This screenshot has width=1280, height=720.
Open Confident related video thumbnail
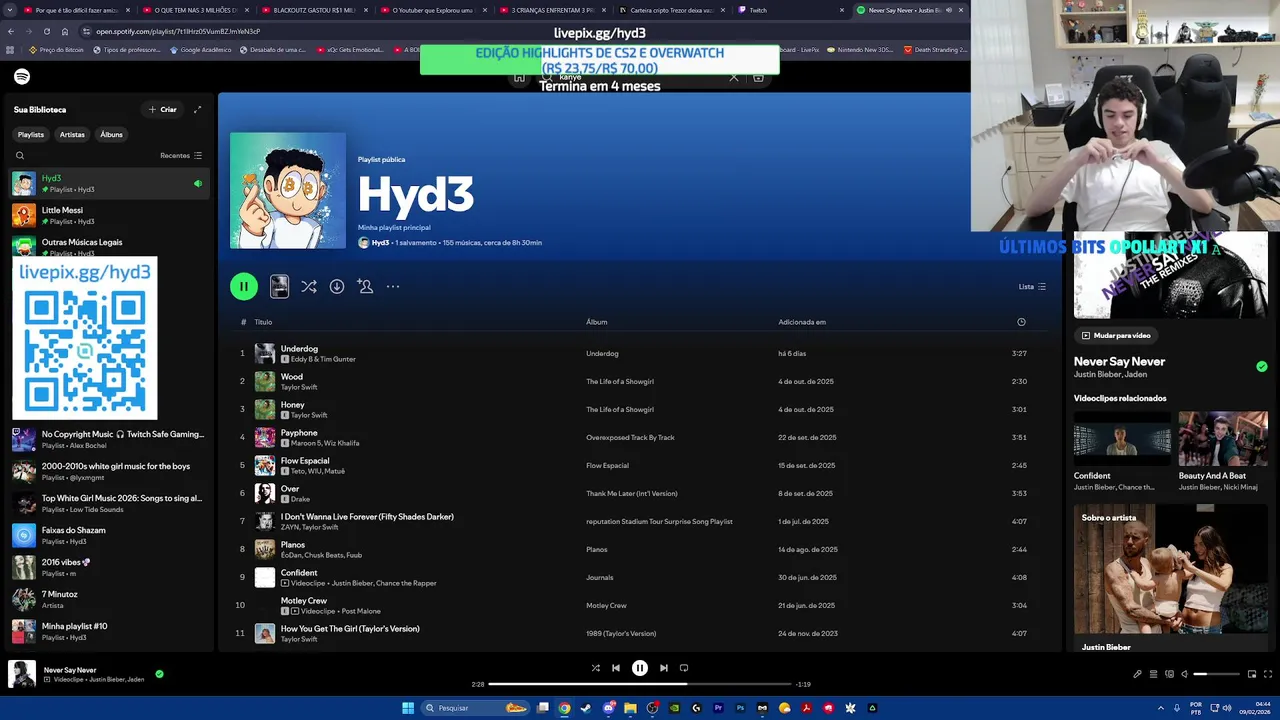click(x=1122, y=438)
